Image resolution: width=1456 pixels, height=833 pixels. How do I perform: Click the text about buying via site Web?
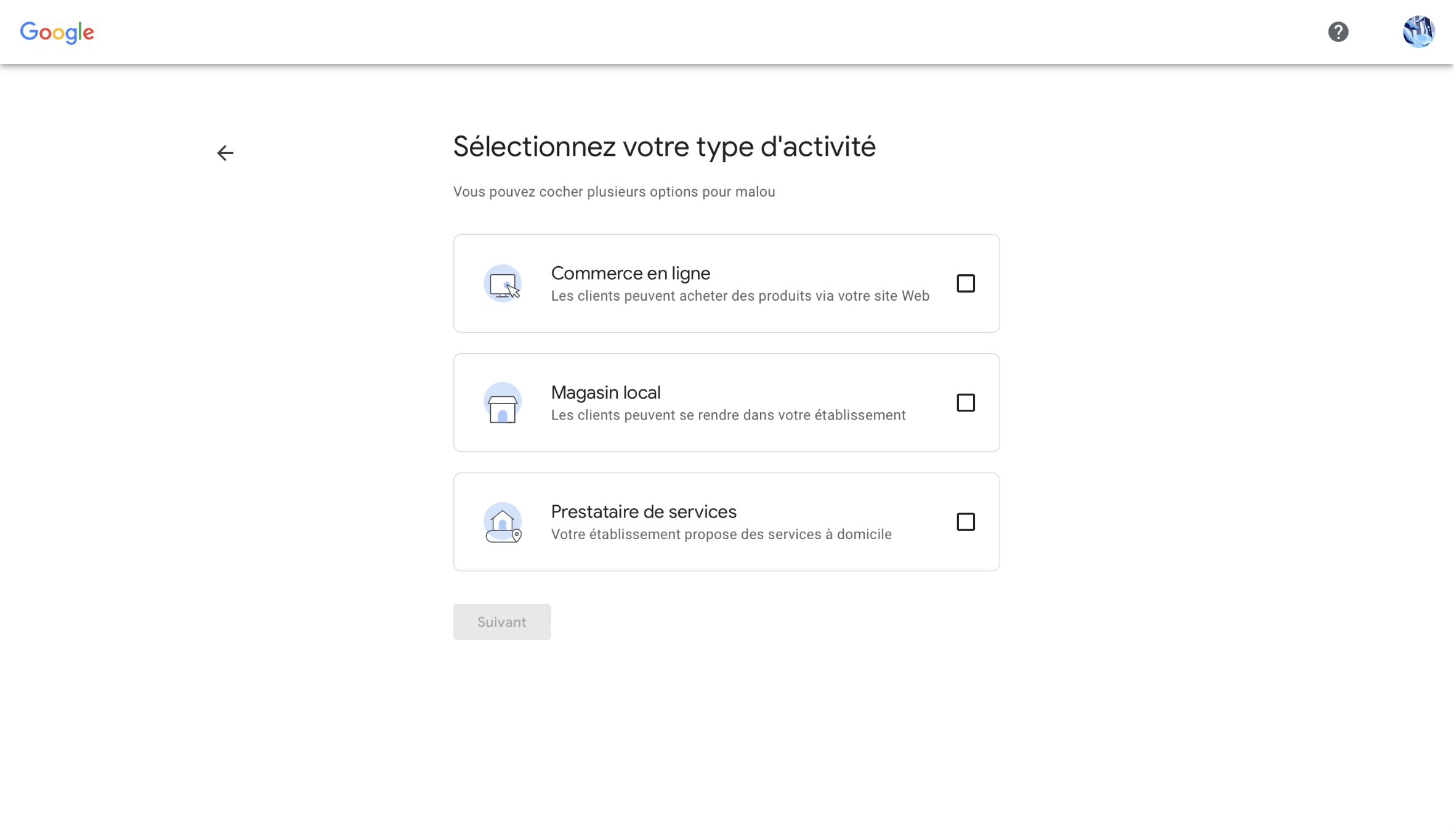[740, 296]
